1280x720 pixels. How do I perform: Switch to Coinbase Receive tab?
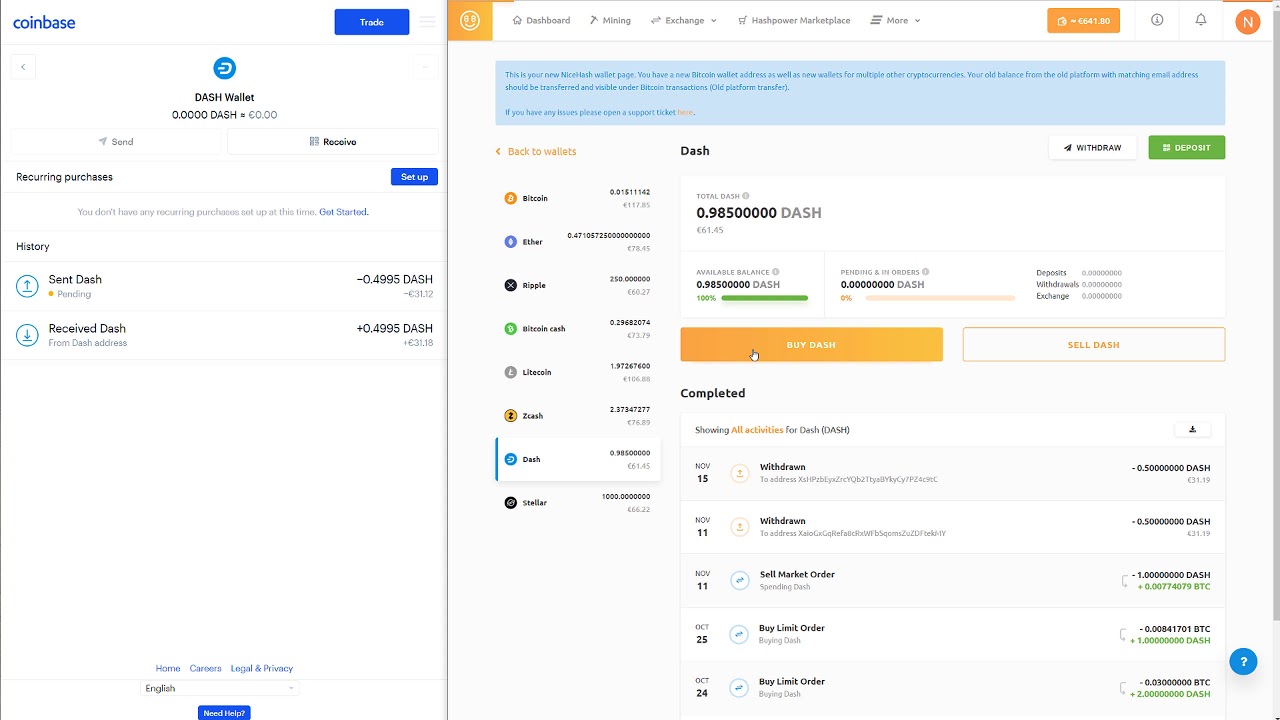pyautogui.click(x=333, y=142)
